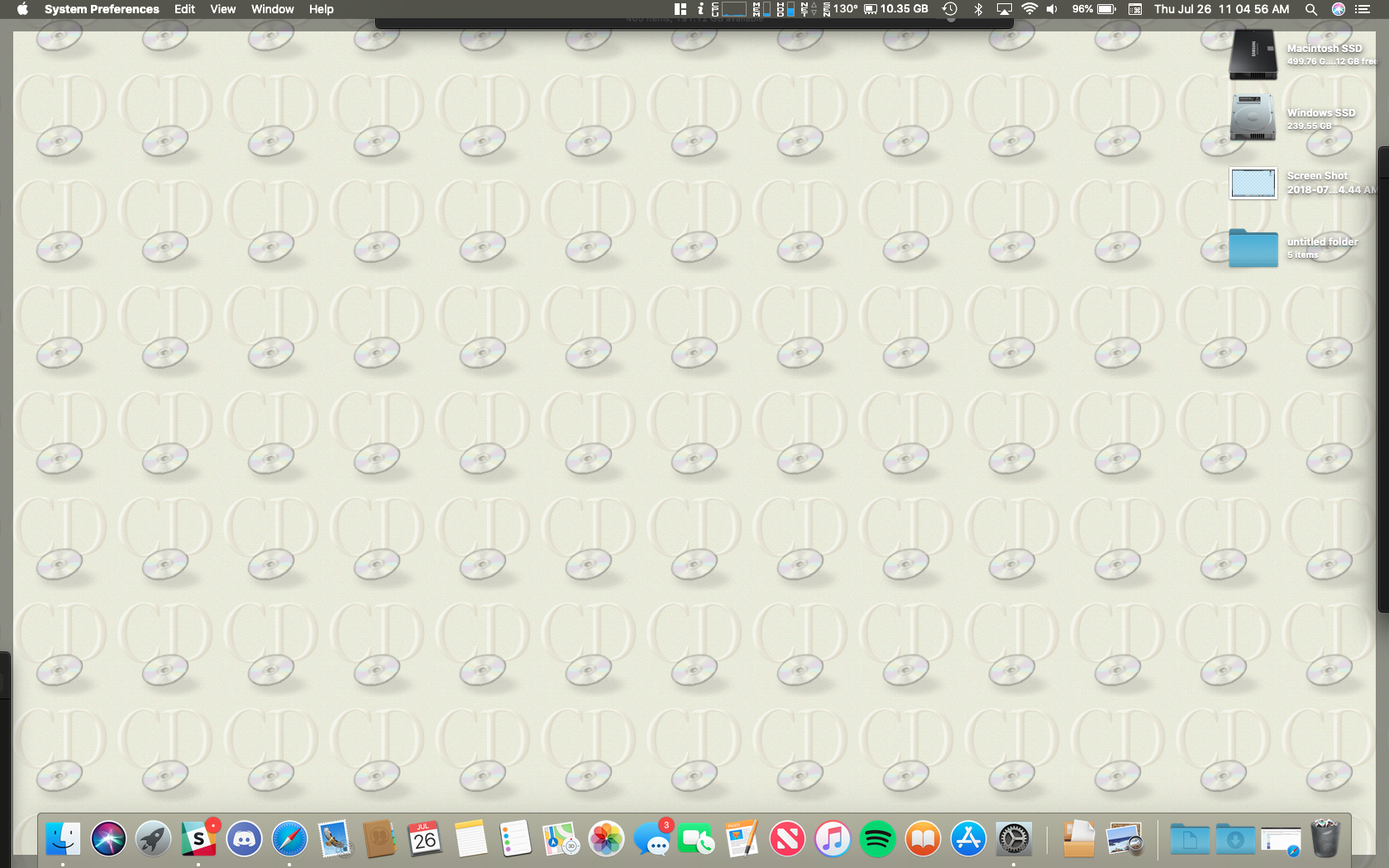Image resolution: width=1389 pixels, height=868 pixels.
Task: Open the AirPlay display menu
Action: click(1005, 9)
